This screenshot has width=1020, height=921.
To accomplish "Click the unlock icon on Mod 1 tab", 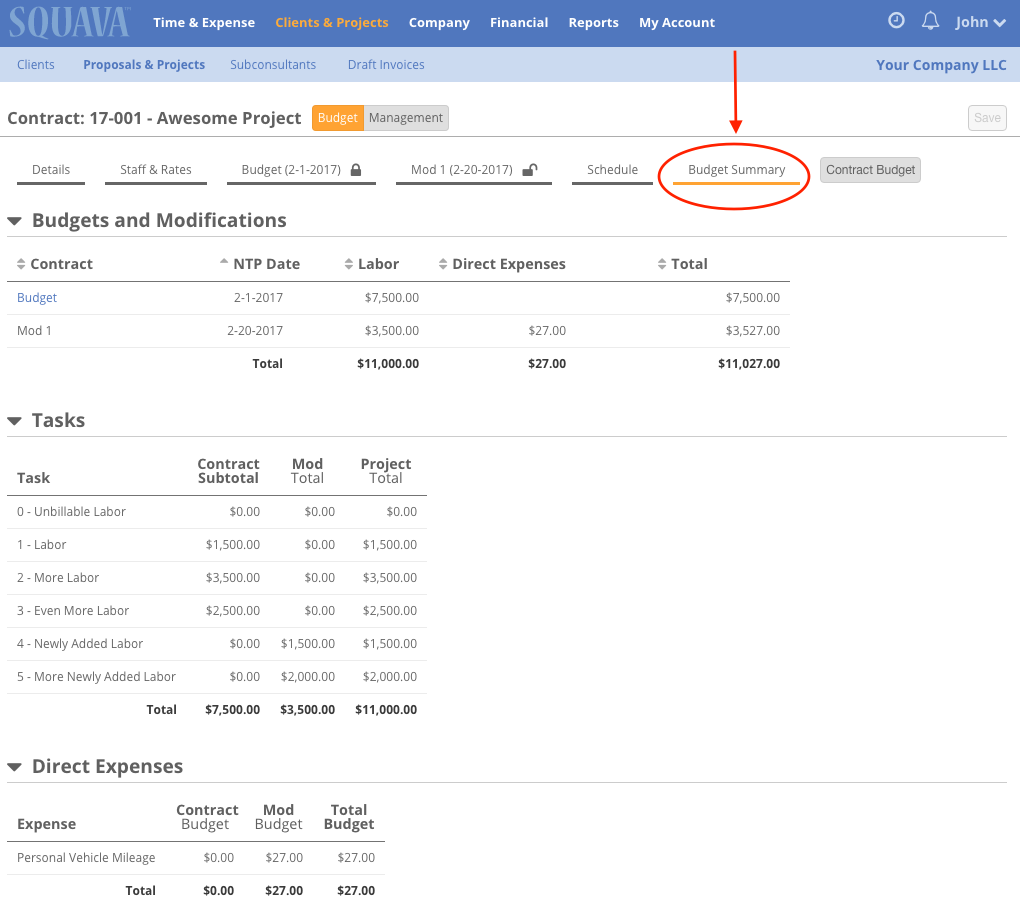I will 529,169.
